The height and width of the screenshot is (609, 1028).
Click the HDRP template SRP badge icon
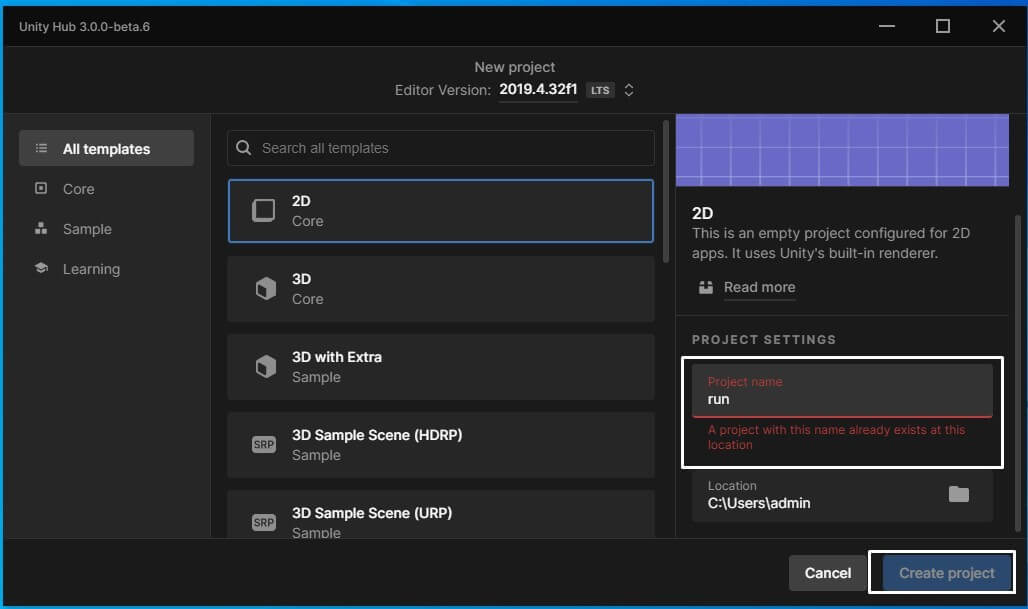coord(264,444)
